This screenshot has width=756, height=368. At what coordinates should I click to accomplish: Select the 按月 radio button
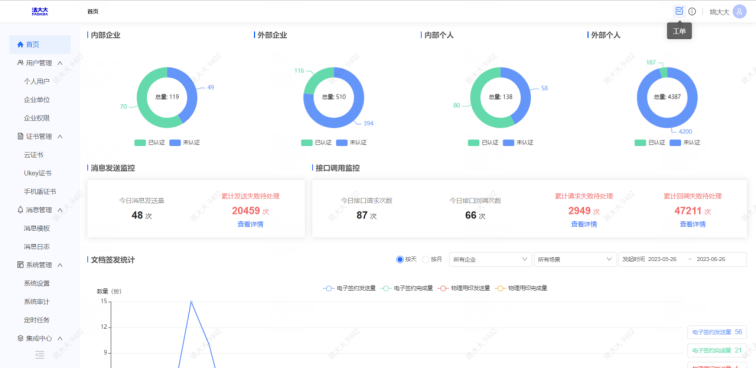pyautogui.click(x=426, y=259)
